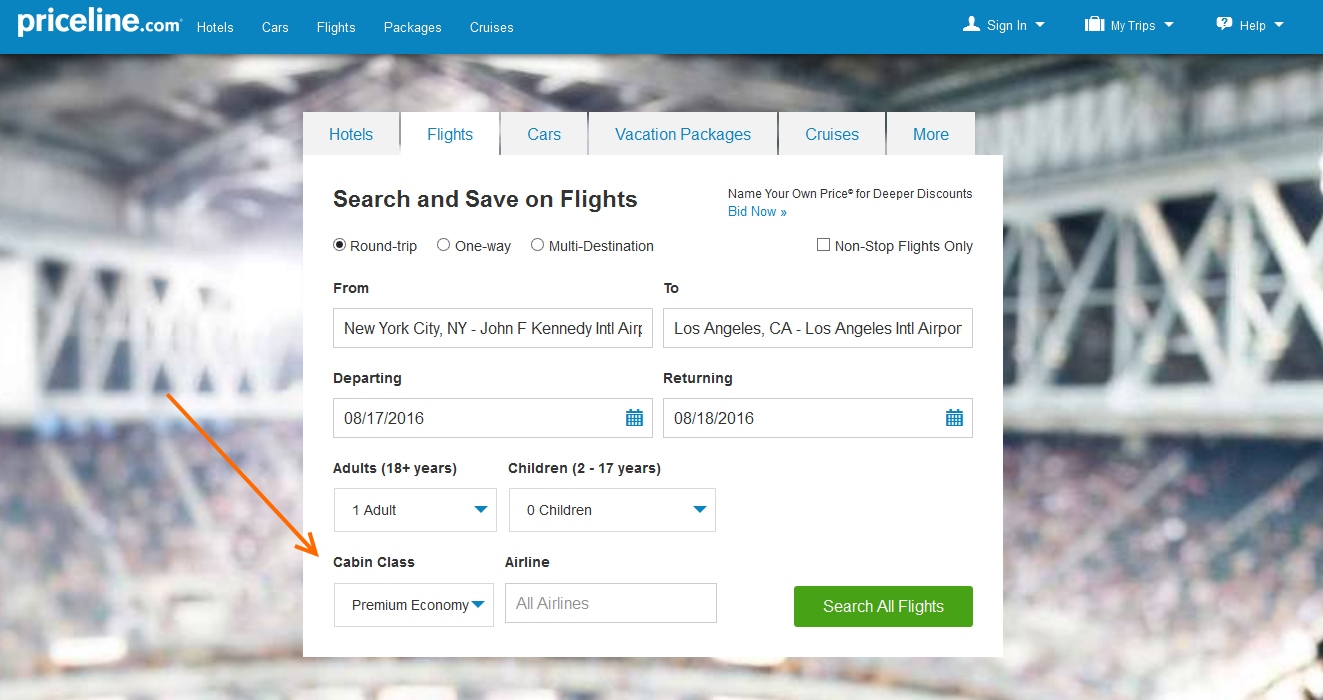Expand the Adults dropdown
Image resolution: width=1323 pixels, height=700 pixels.
click(x=415, y=510)
